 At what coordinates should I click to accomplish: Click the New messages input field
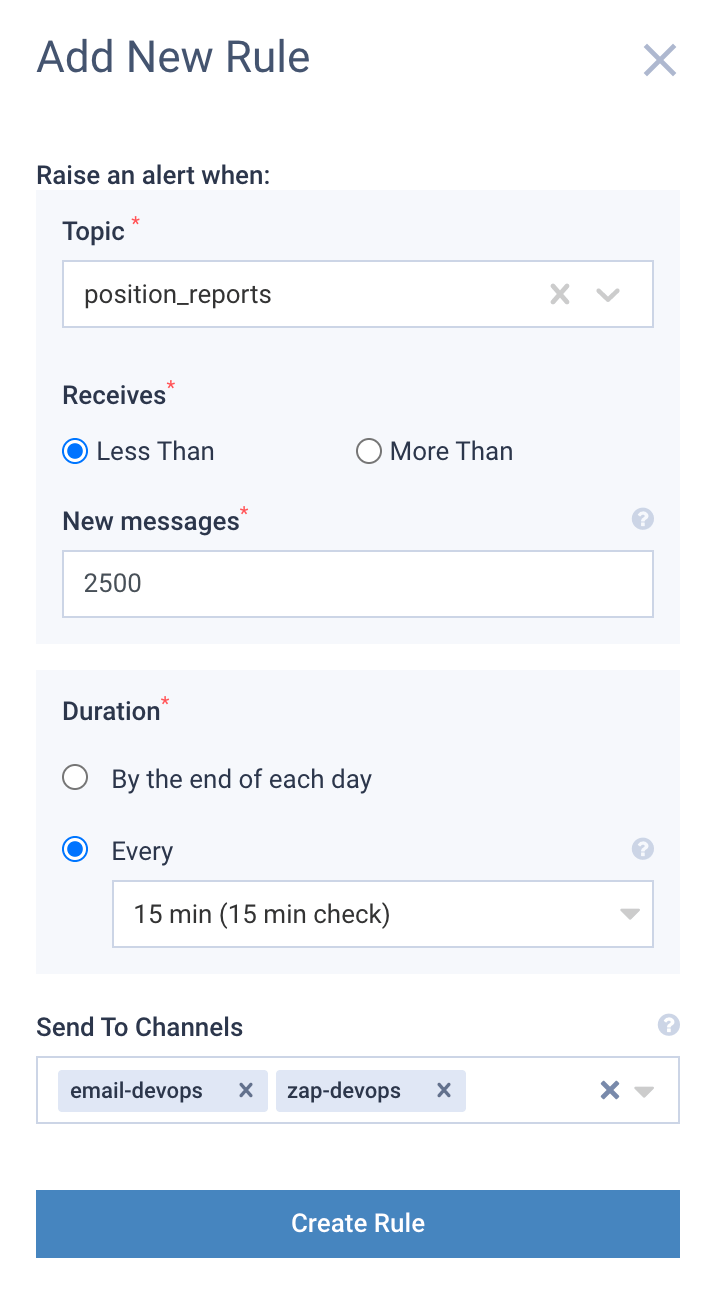[357, 584]
